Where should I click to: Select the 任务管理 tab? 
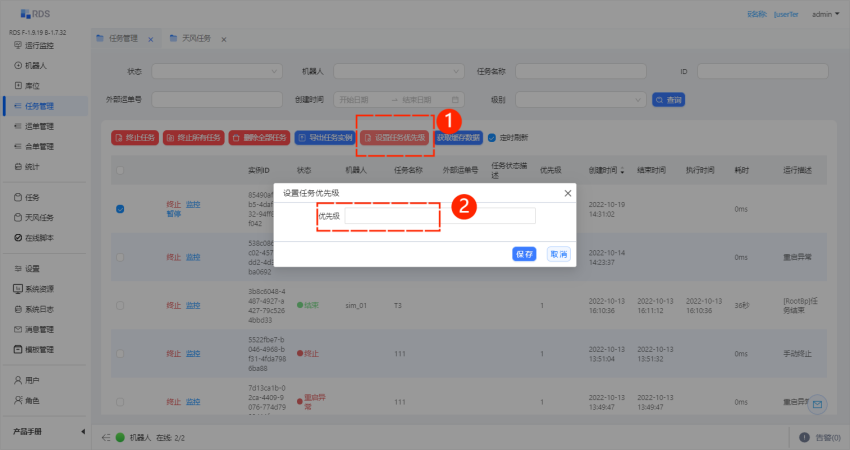pos(122,38)
